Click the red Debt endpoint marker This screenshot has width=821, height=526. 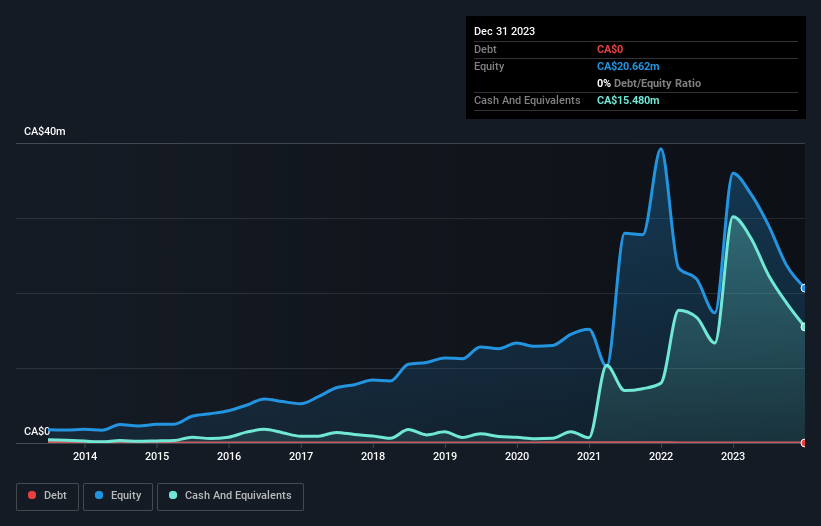coord(804,443)
